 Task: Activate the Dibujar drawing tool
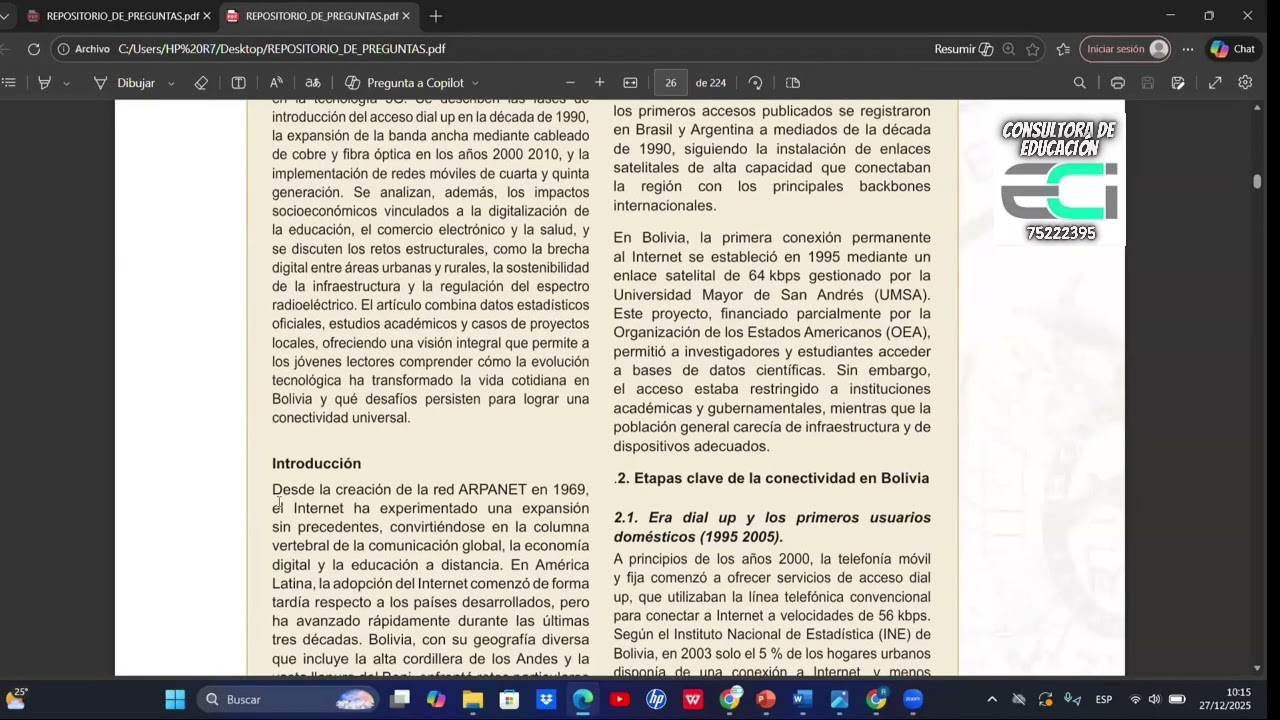[125, 83]
